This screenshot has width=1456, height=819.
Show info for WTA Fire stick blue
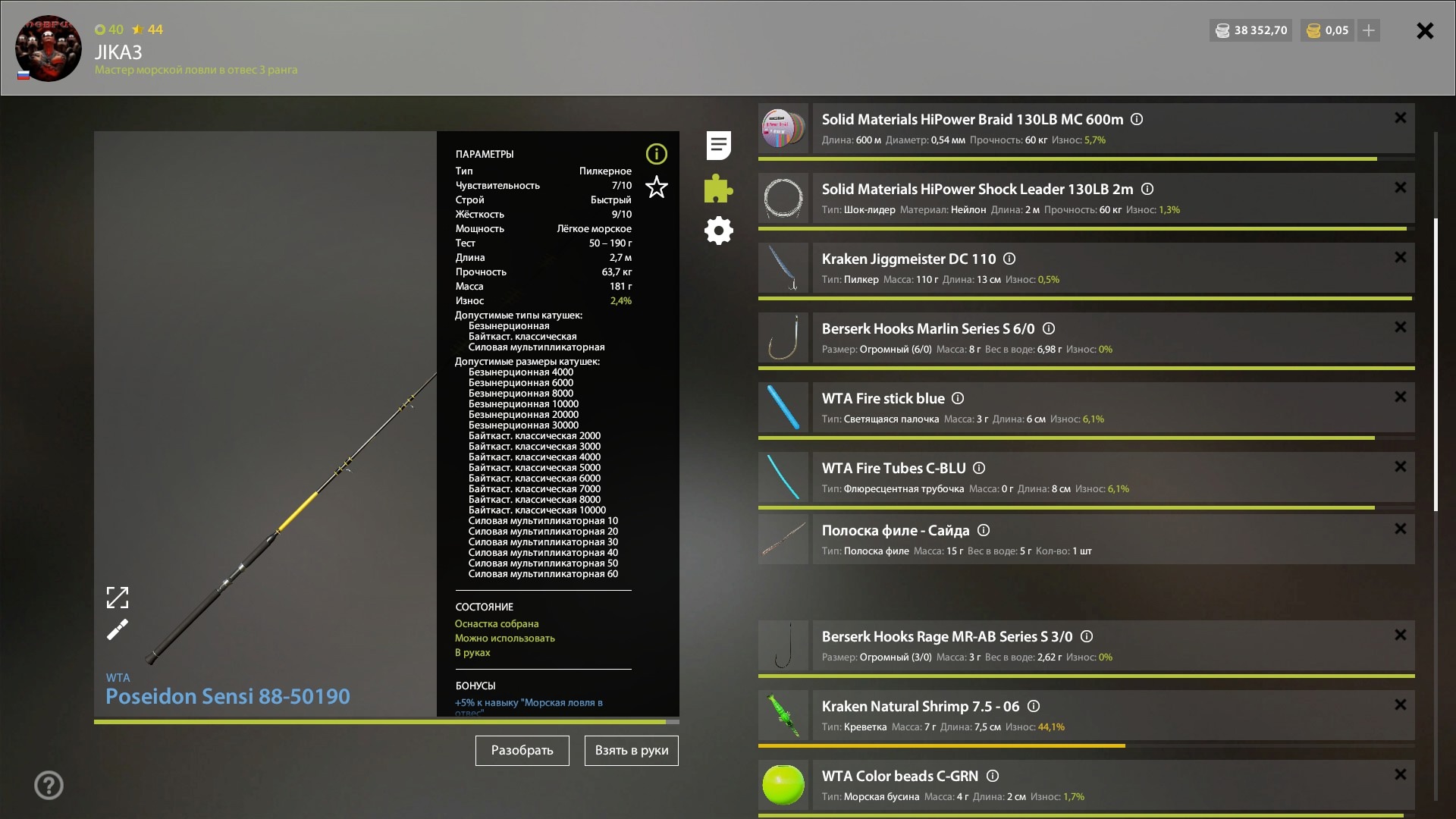pyautogui.click(x=958, y=398)
